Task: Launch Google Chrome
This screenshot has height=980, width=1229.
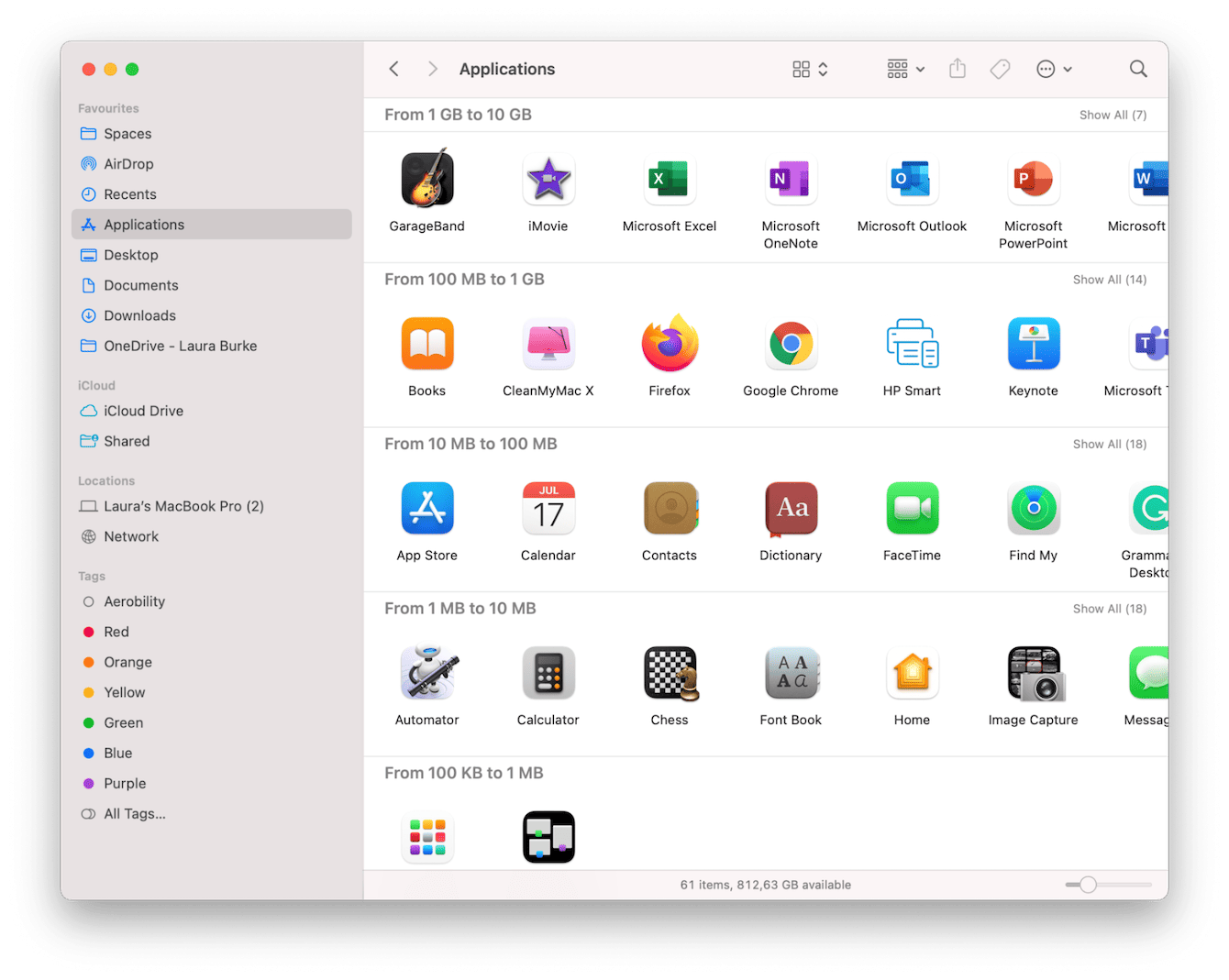Action: [x=791, y=344]
